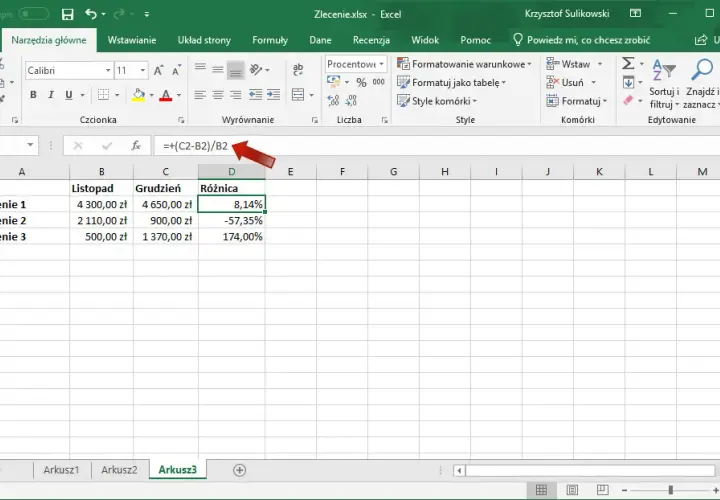Click the Insert Function fx icon

click(x=136, y=146)
